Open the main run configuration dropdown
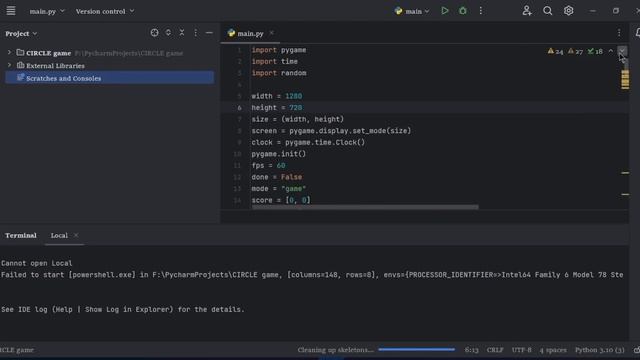 pos(412,11)
